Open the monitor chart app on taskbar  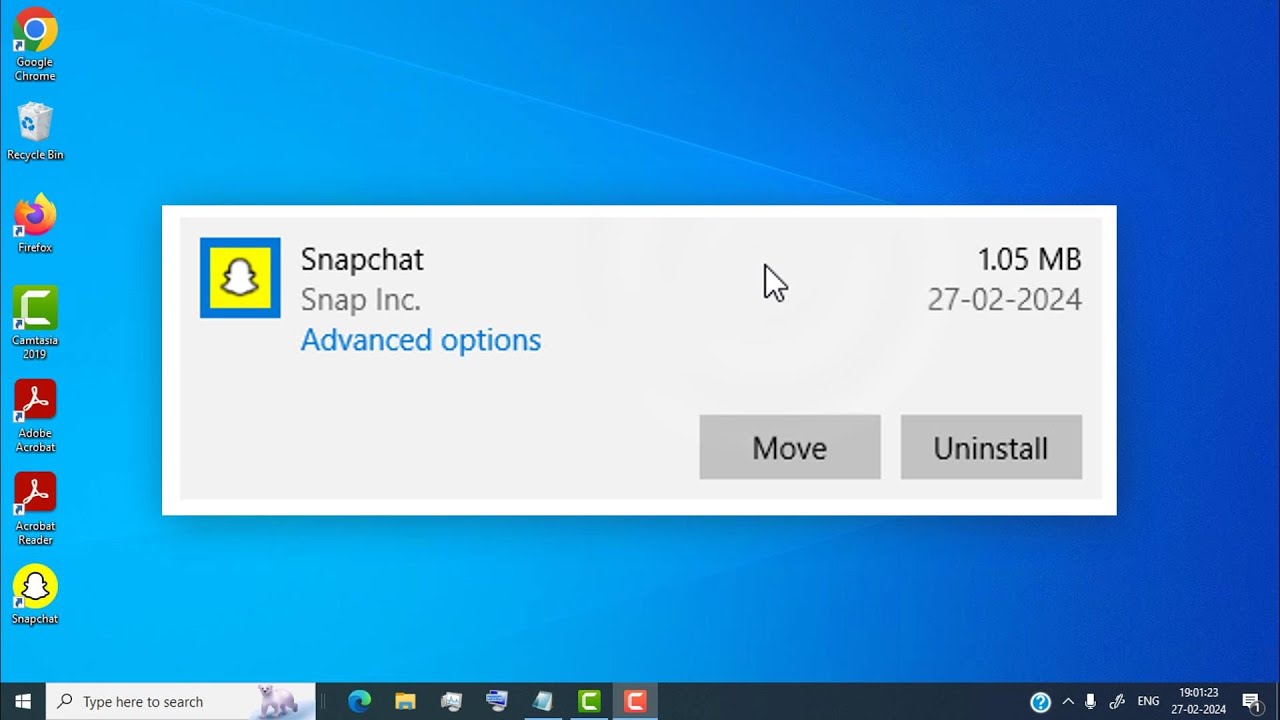click(451, 701)
